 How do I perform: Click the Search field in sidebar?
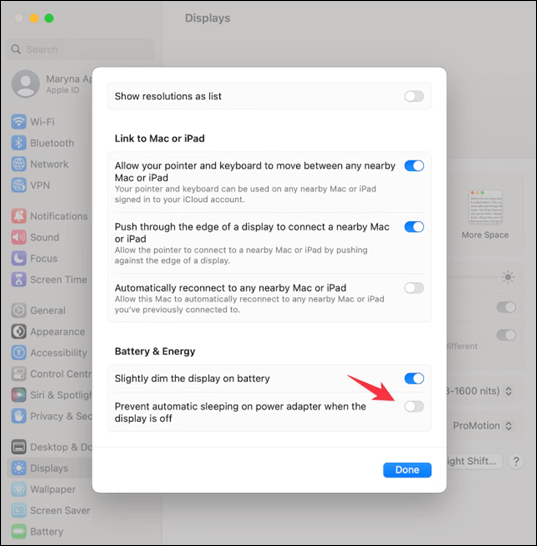80,49
